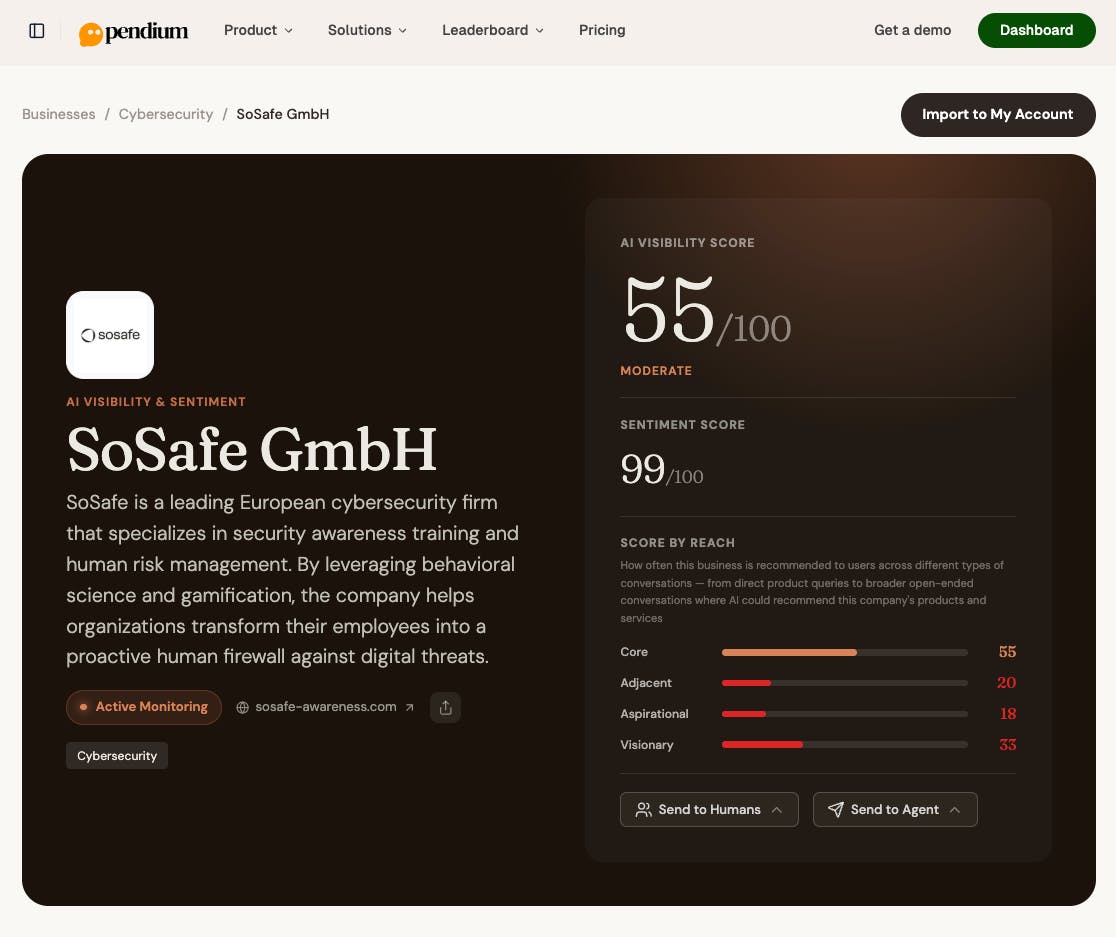The width and height of the screenshot is (1116, 937).
Task: Click the large 55/100 visibility score
Action: (x=706, y=310)
